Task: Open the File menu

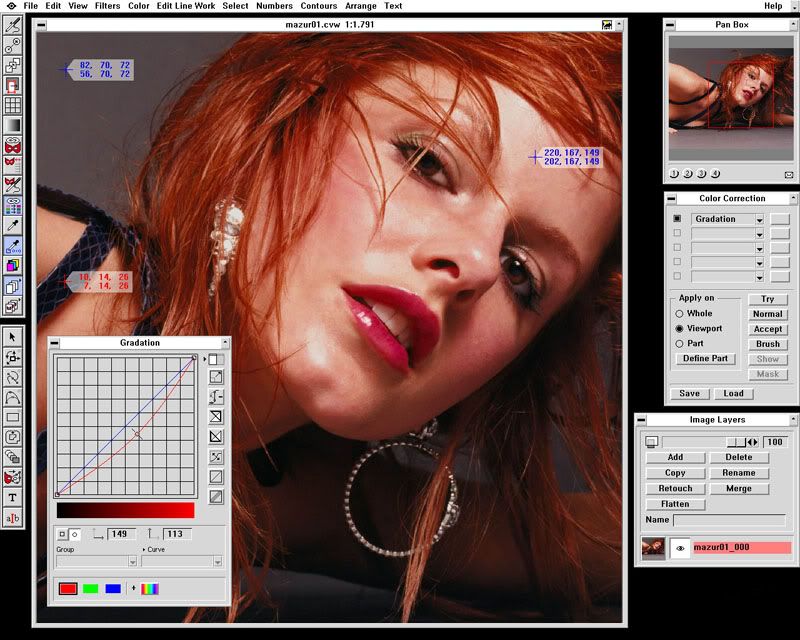Action: click(x=31, y=6)
